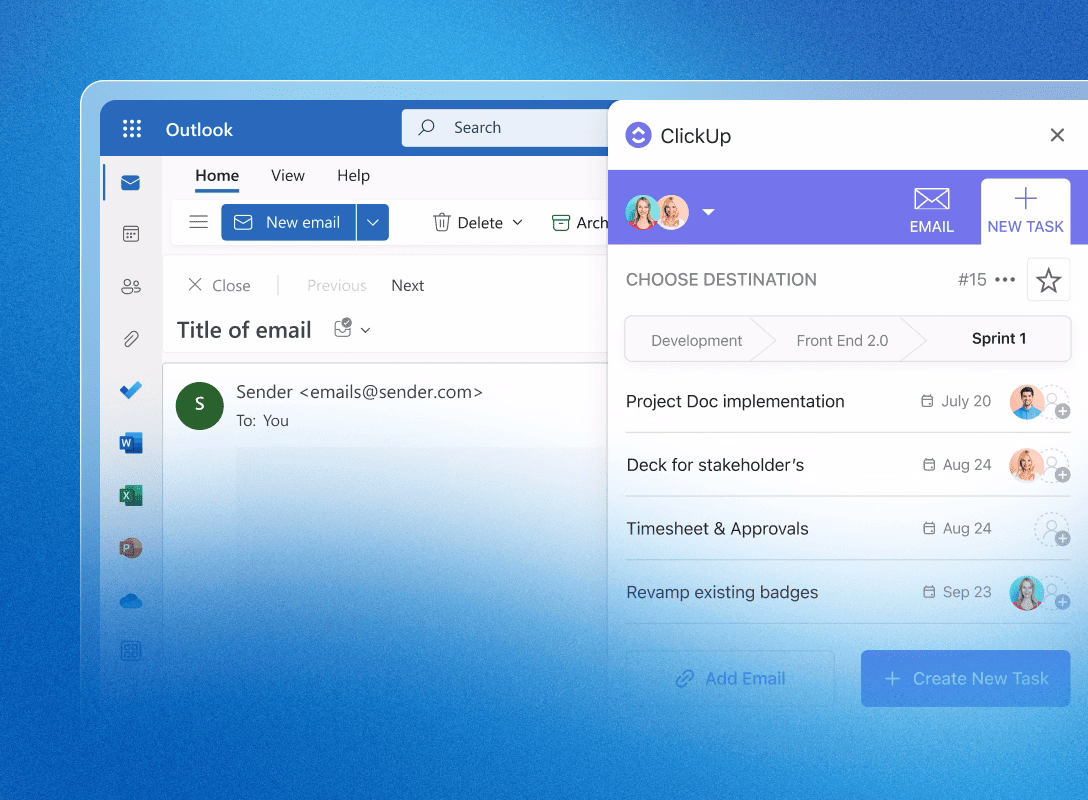Add assignee to Timesheet & Approvals task
Viewport: 1088px width, 800px height.
coord(1051,529)
